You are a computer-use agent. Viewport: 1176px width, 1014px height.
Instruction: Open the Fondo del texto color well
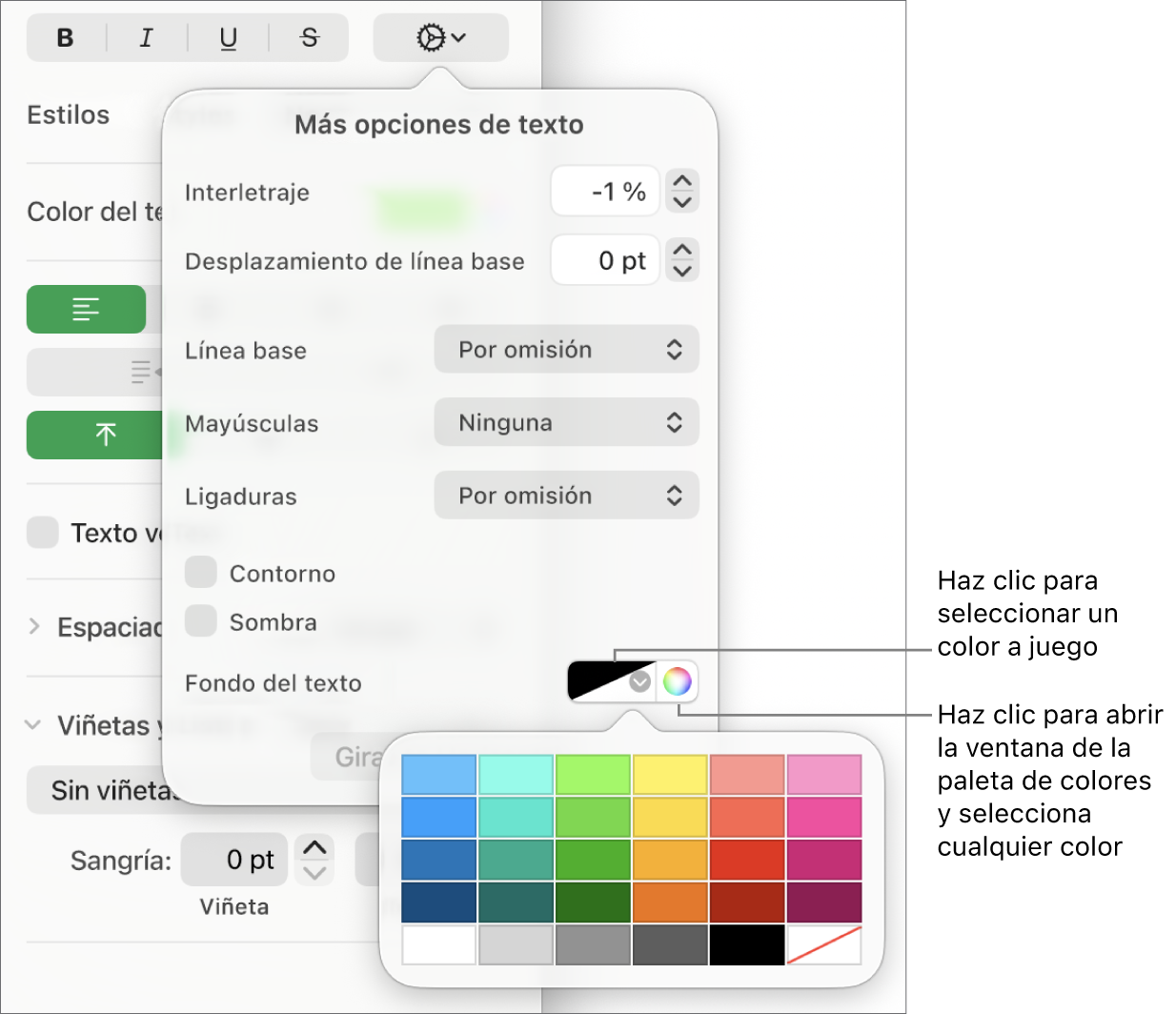[611, 681]
